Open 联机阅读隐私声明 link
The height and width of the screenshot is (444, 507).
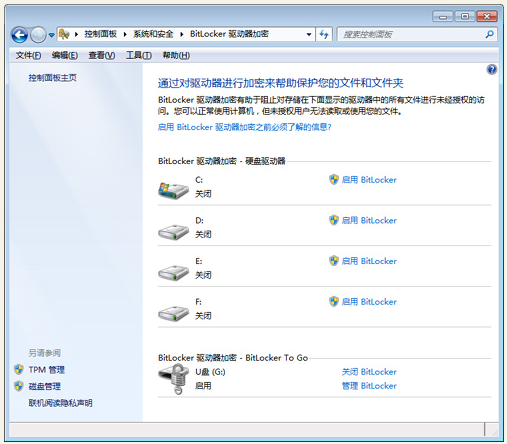pos(60,403)
